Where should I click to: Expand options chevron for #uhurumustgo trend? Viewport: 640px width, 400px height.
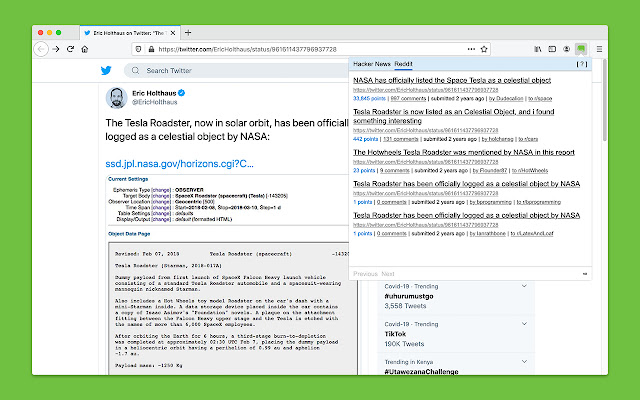(524, 286)
